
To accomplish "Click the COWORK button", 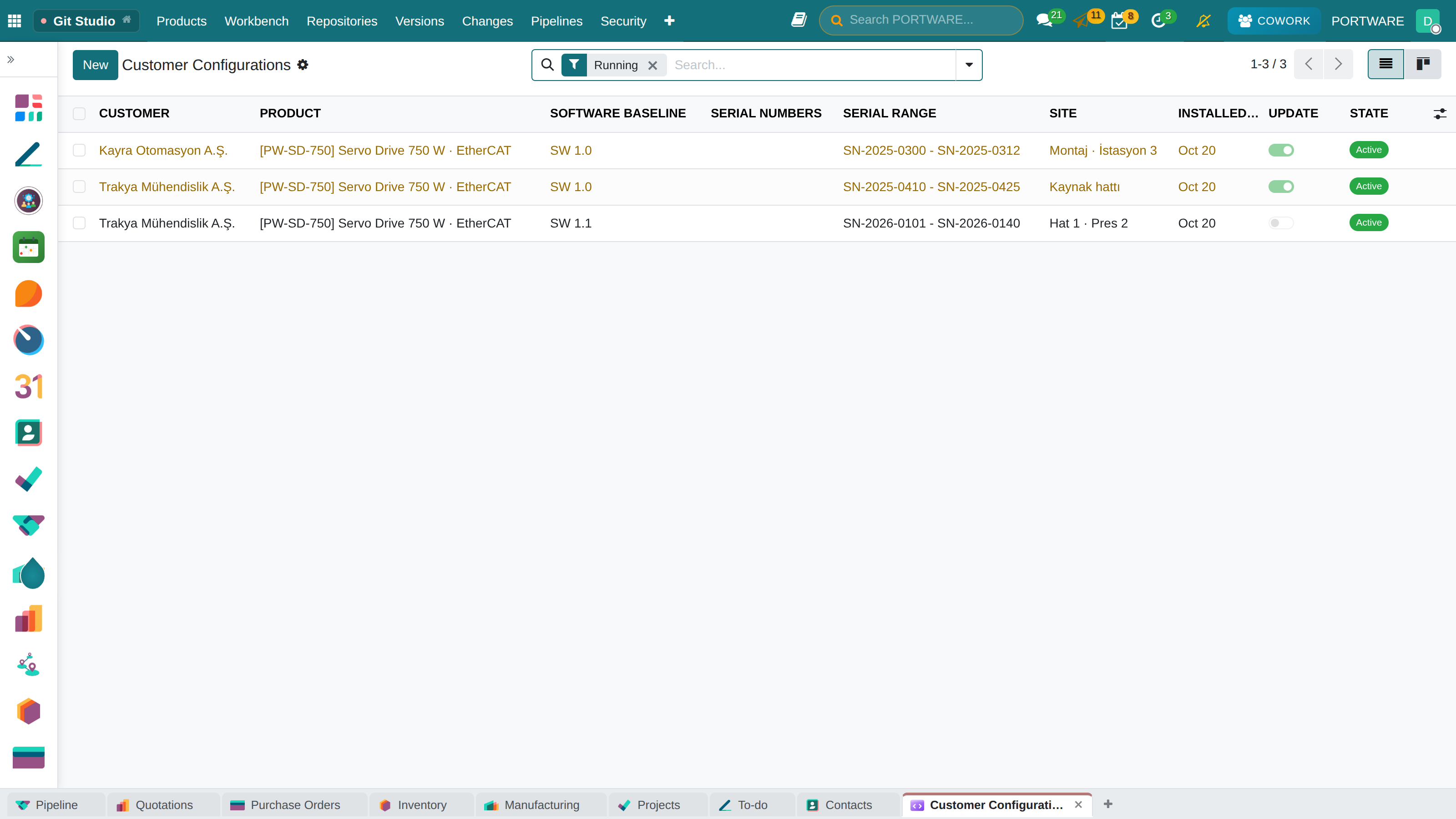I will coord(1274,21).
